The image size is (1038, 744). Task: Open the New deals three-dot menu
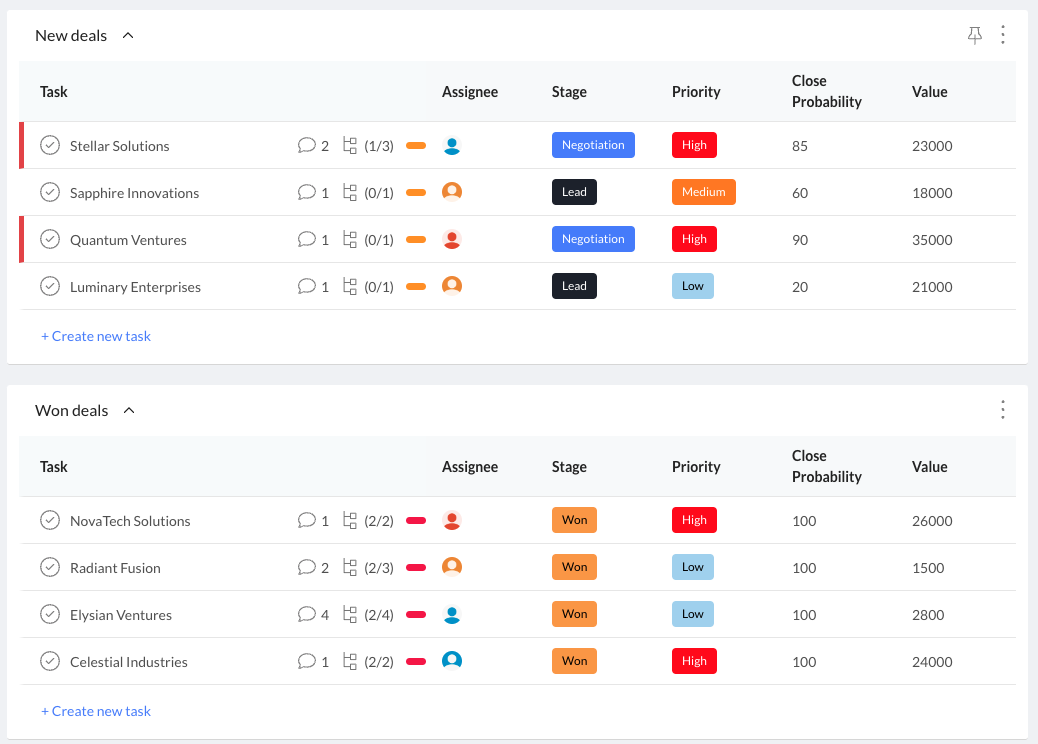pos(1003,34)
